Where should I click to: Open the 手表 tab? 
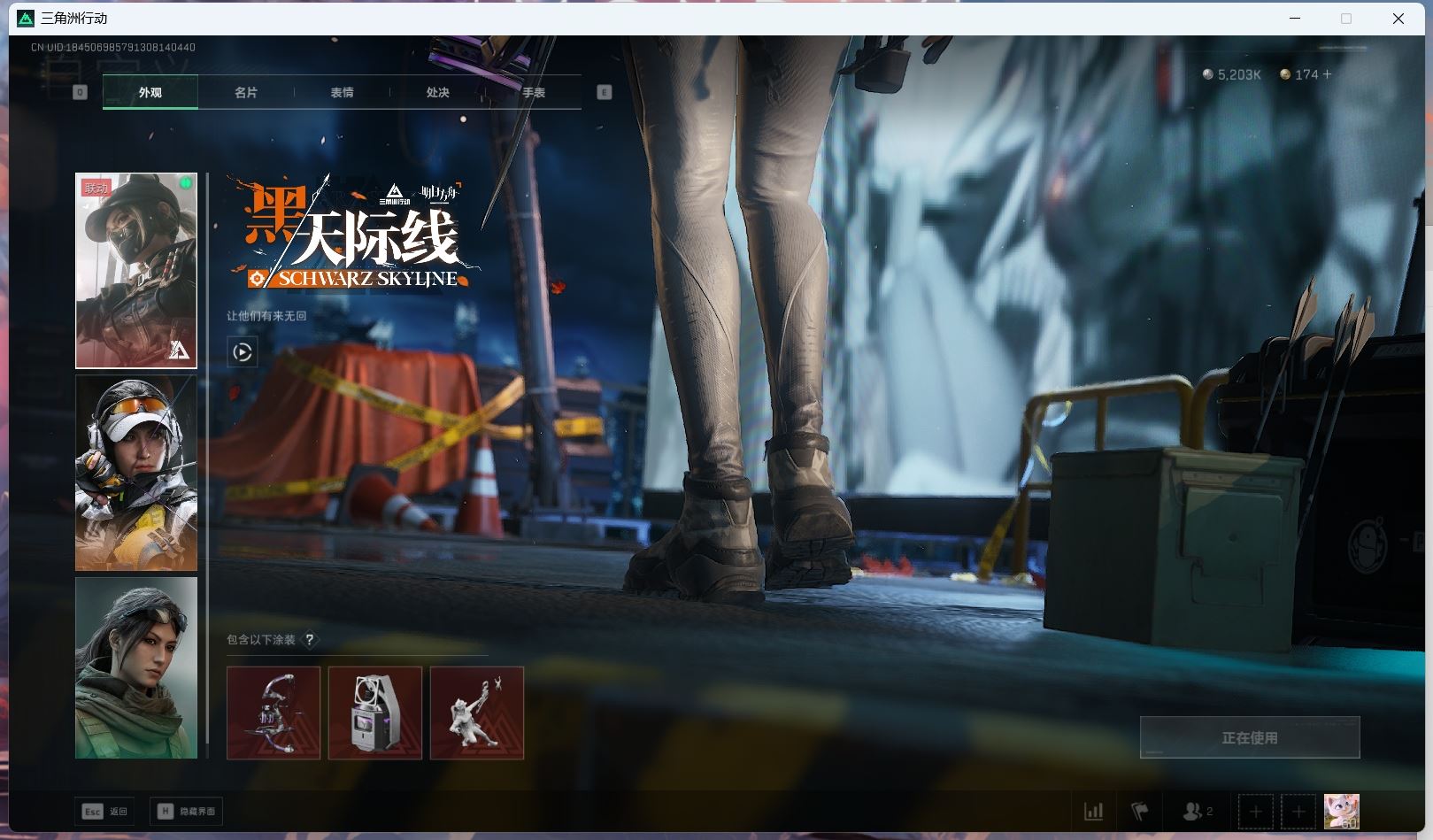[x=534, y=92]
